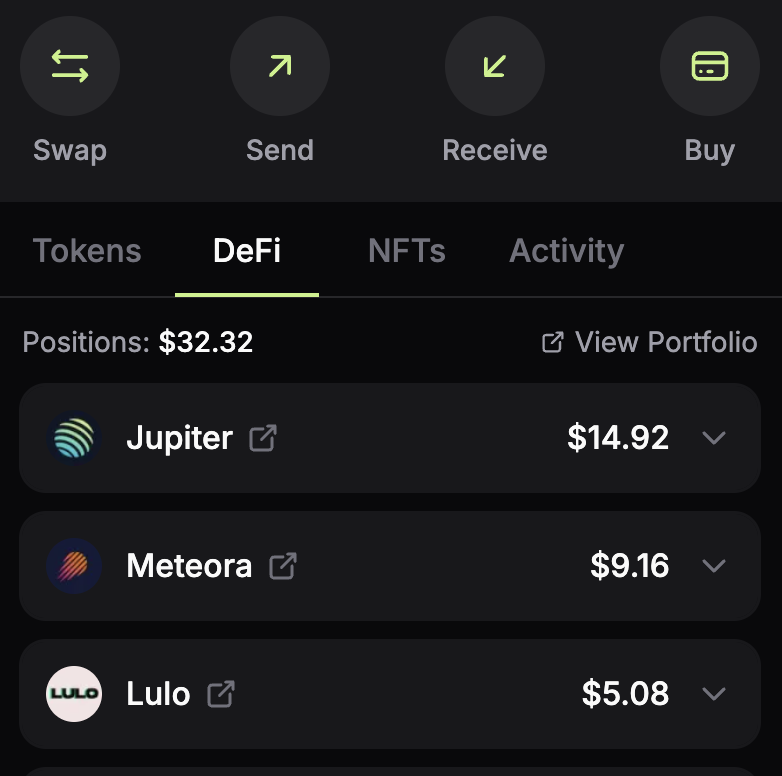Select the DeFi tab

click(247, 251)
